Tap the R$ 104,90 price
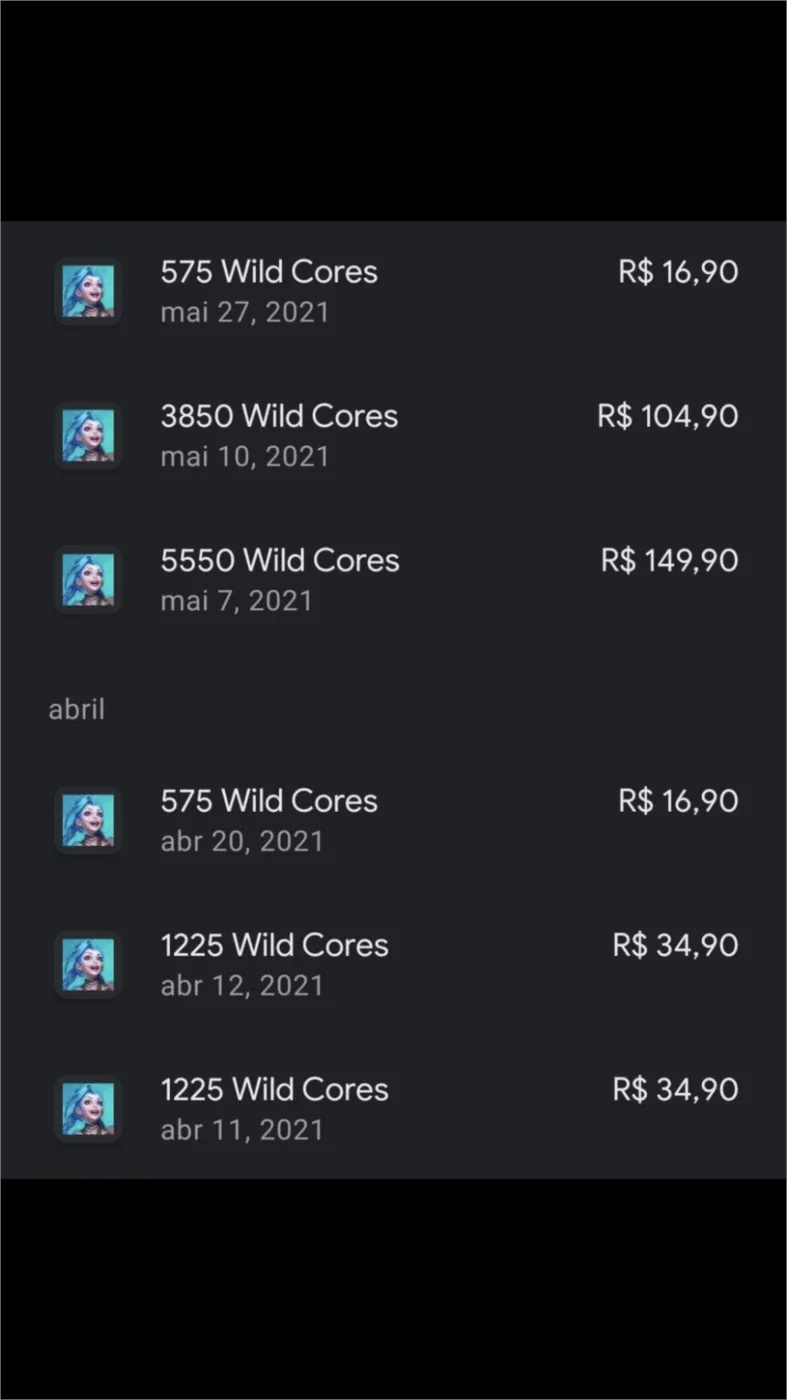The width and height of the screenshot is (787, 1400). (668, 416)
